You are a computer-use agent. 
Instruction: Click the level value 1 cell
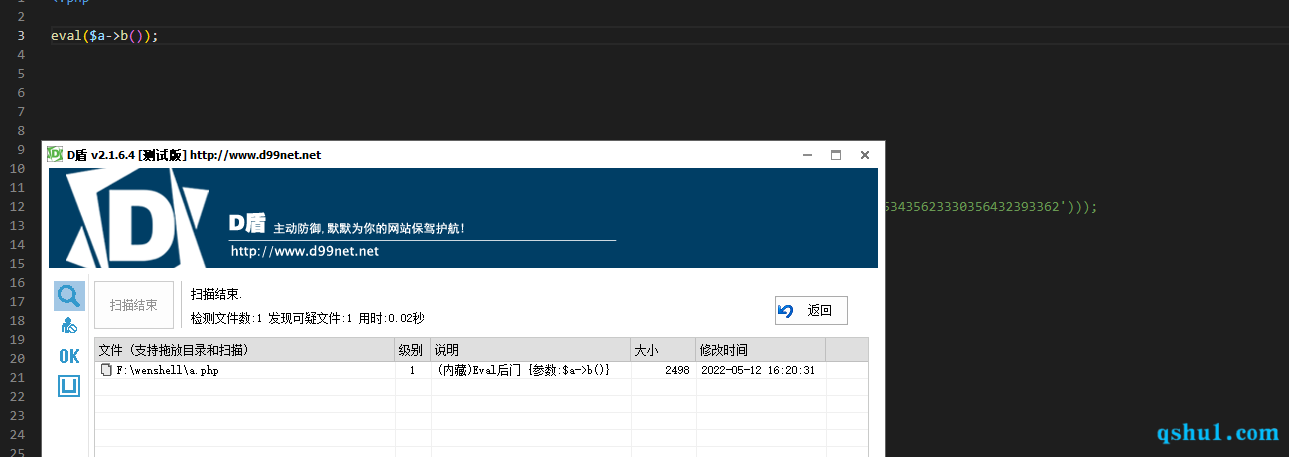pos(413,370)
